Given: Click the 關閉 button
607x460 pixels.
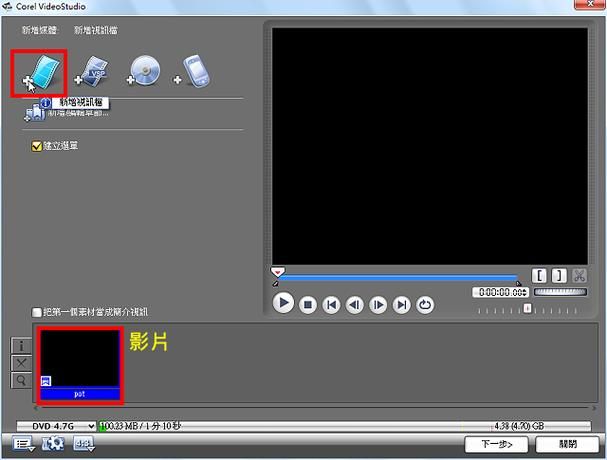Looking at the screenshot, I should click(567, 443).
